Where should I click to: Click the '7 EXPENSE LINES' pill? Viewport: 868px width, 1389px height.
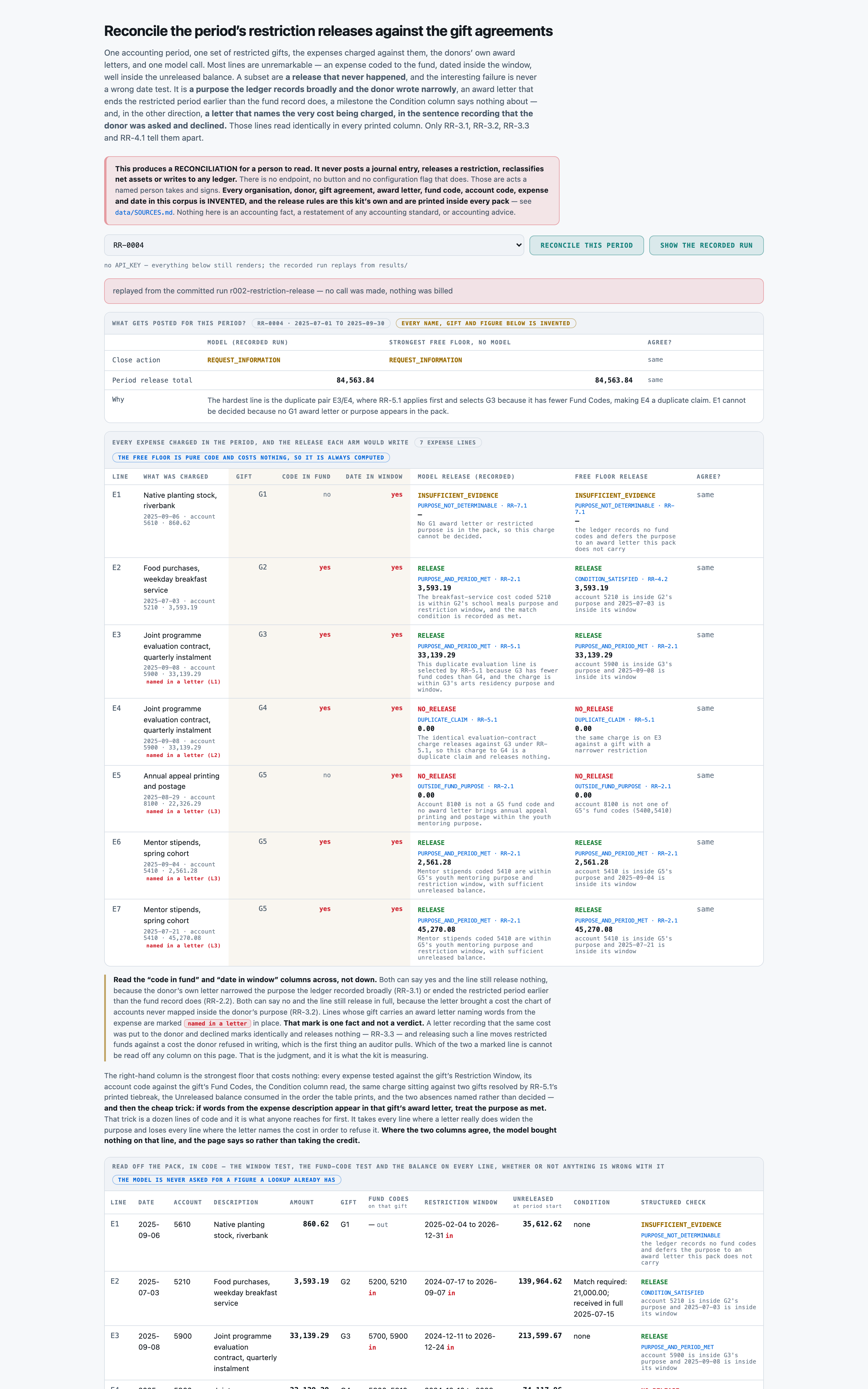tap(448, 442)
